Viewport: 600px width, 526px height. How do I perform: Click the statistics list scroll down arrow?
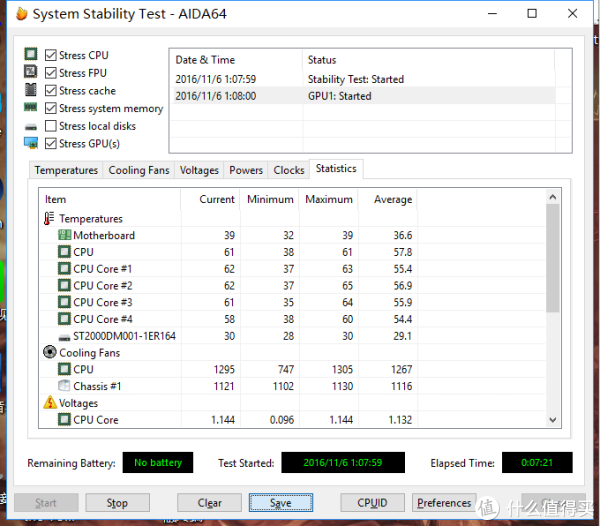pos(553,420)
